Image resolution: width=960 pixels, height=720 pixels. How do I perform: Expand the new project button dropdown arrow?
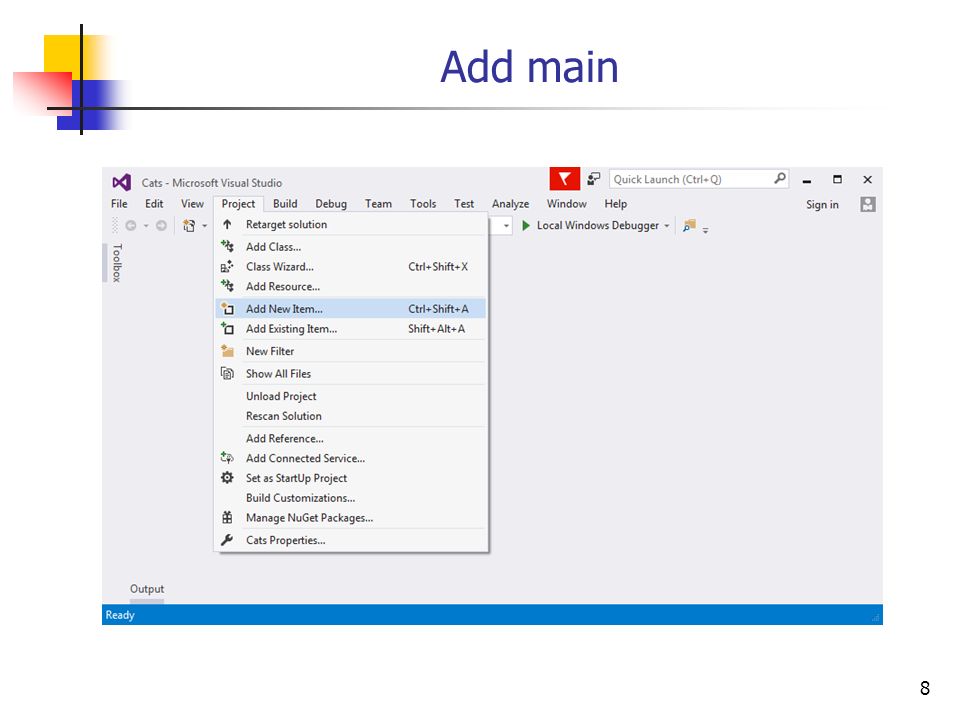(204, 226)
